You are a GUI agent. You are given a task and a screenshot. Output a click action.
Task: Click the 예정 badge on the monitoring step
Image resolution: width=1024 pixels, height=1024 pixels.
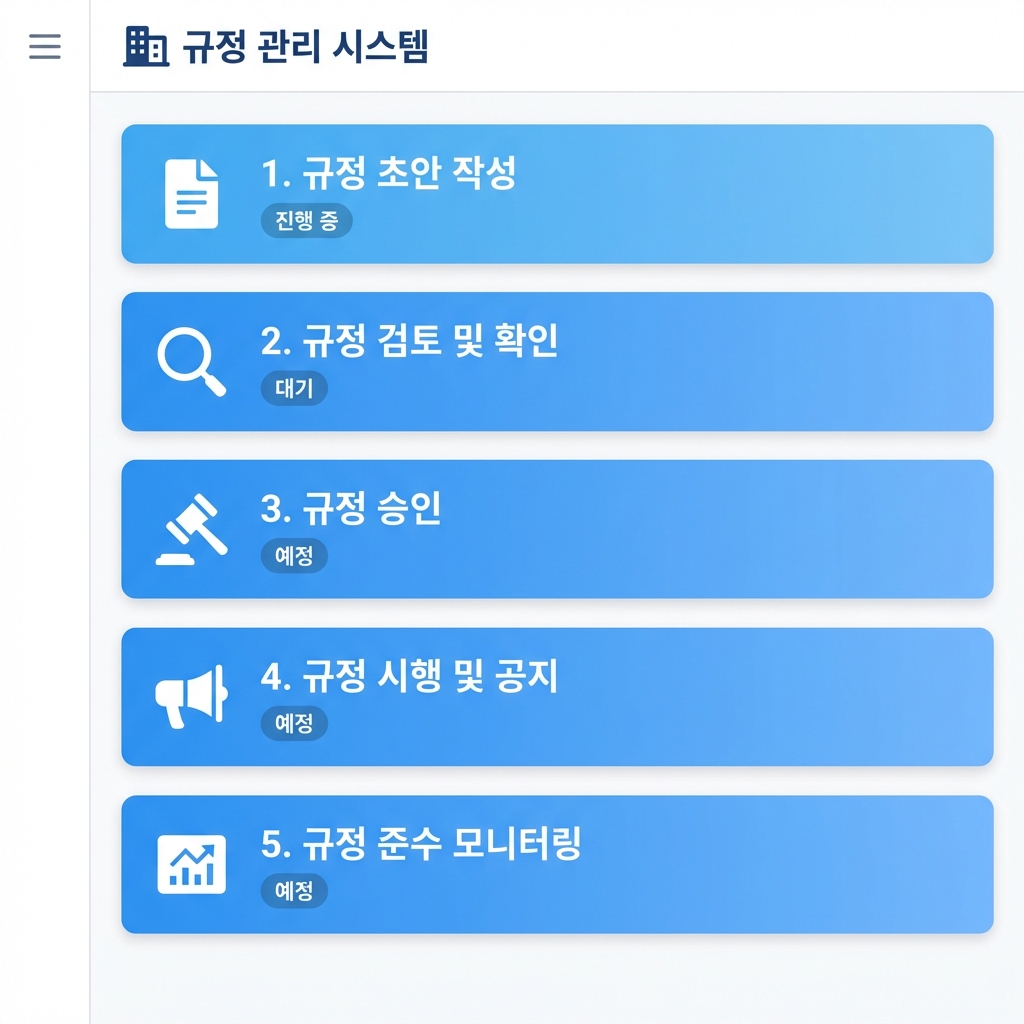point(294,891)
